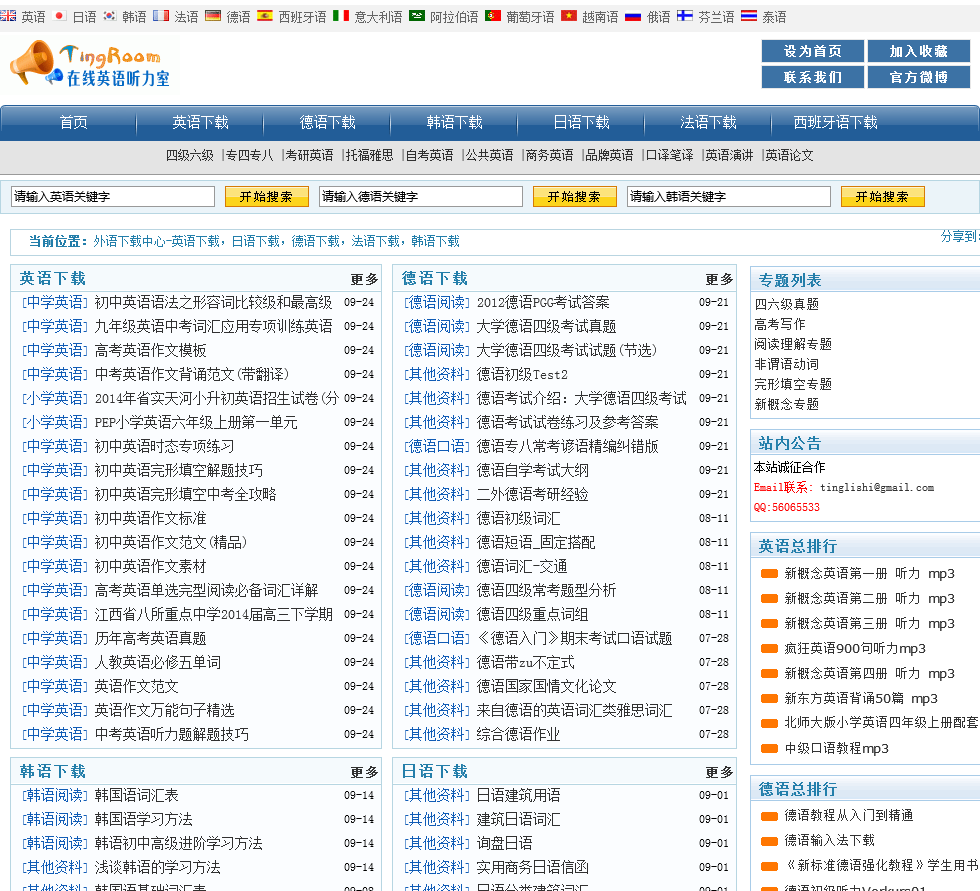The height and width of the screenshot is (891, 980).
Task: Select the Japan flag icon for 日语
Action: click(x=60, y=16)
